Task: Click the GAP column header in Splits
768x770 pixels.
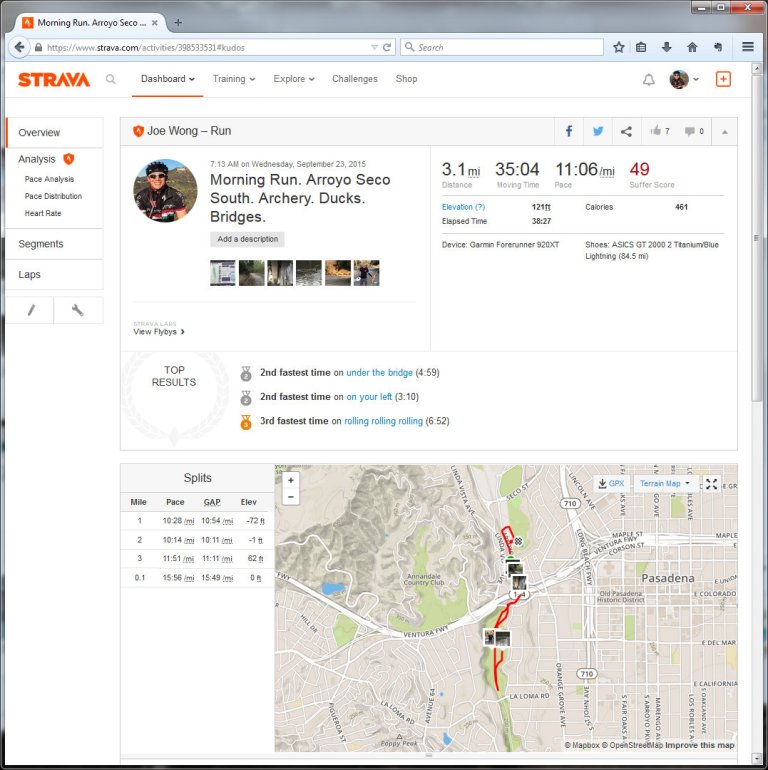Action: 212,502
